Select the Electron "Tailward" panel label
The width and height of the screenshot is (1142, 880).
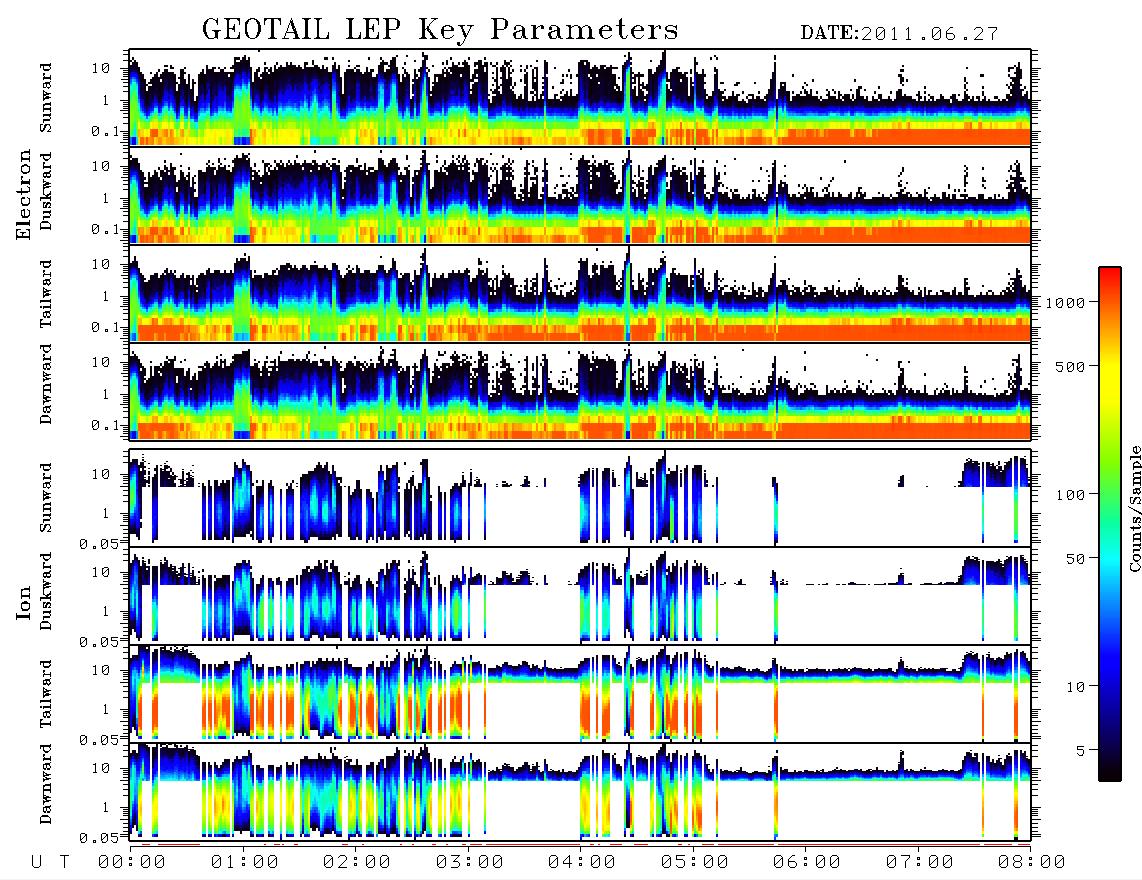click(x=46, y=294)
